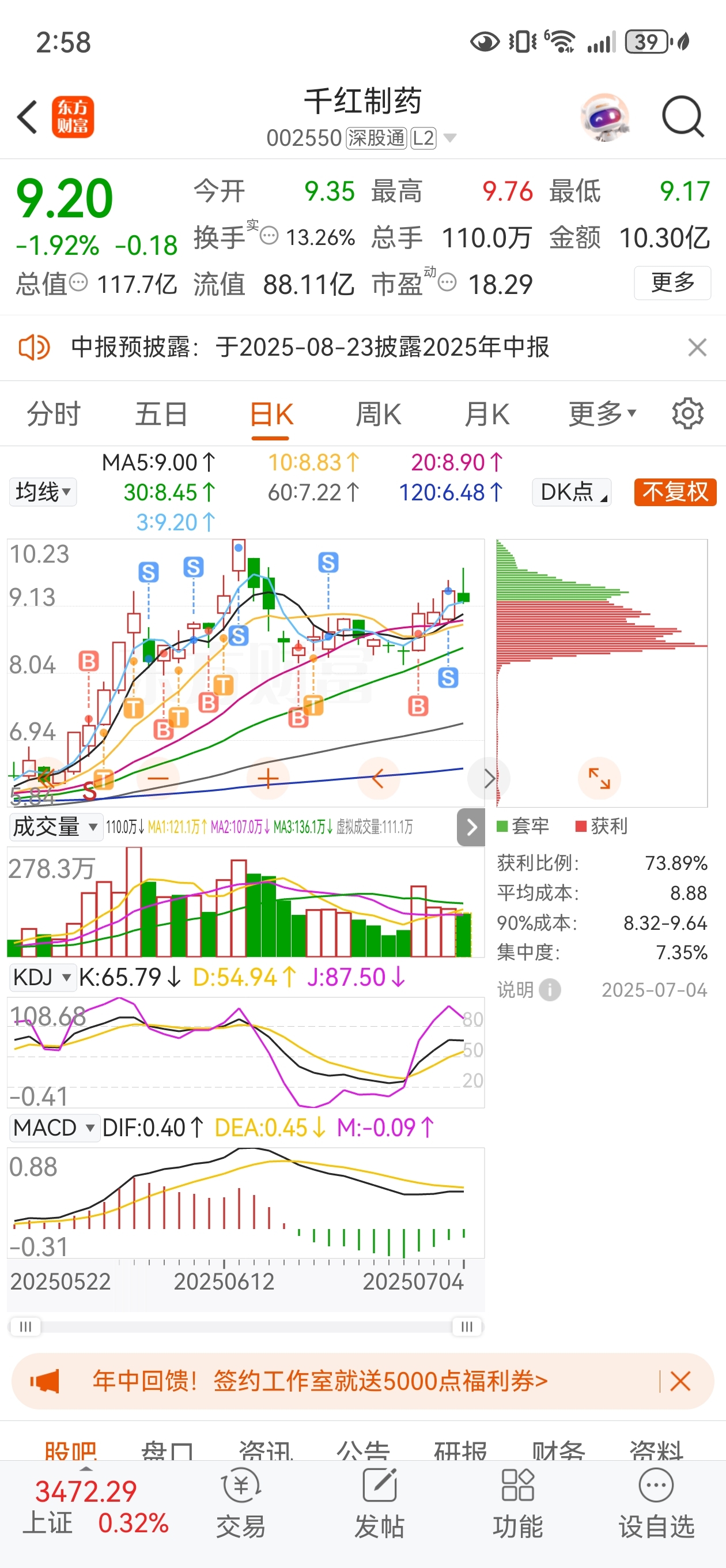Tap the rightmost B buy marker on chart
The image size is (726, 1568).
418,706
